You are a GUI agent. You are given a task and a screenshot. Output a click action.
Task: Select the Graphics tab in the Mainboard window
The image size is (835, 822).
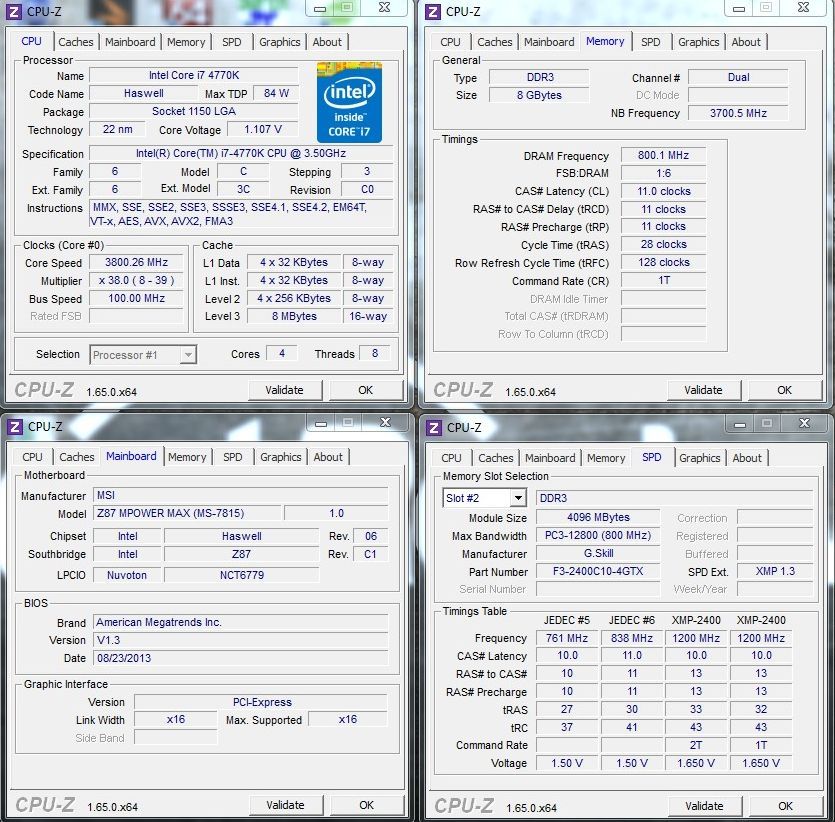tap(281, 457)
